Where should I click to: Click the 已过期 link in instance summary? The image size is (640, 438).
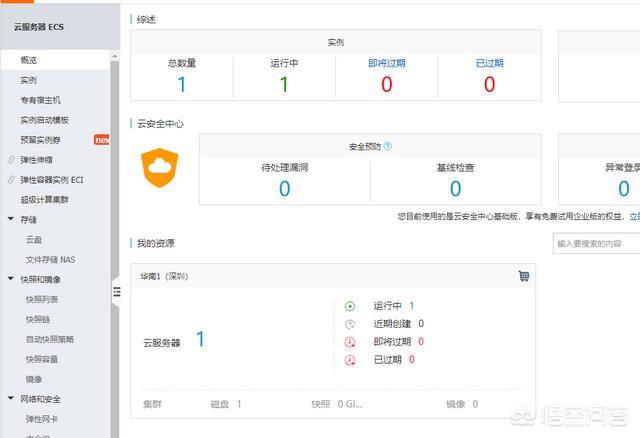point(489,63)
